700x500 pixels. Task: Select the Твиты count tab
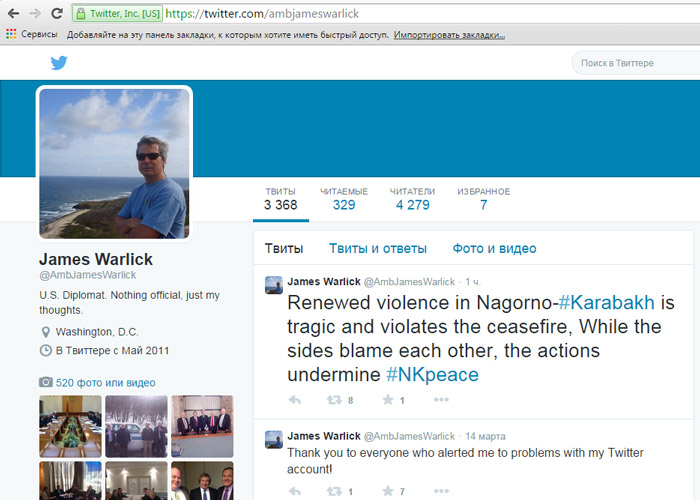281,200
